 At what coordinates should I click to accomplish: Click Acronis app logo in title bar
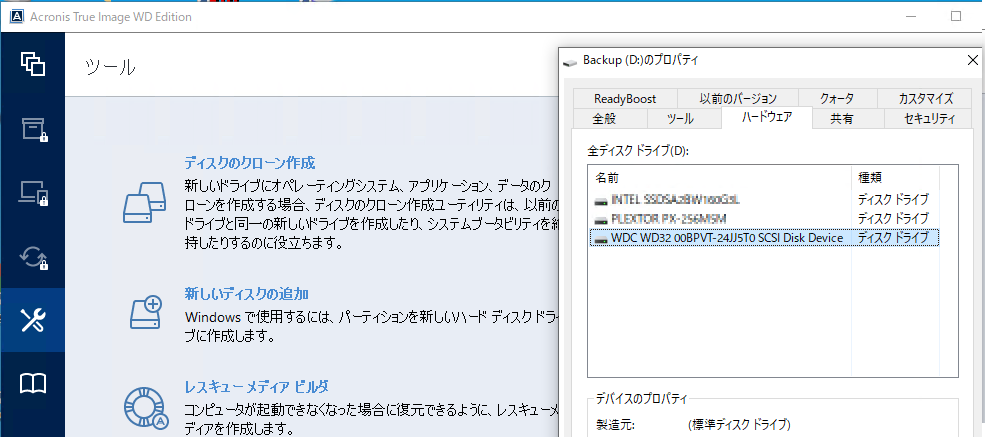pos(16,17)
